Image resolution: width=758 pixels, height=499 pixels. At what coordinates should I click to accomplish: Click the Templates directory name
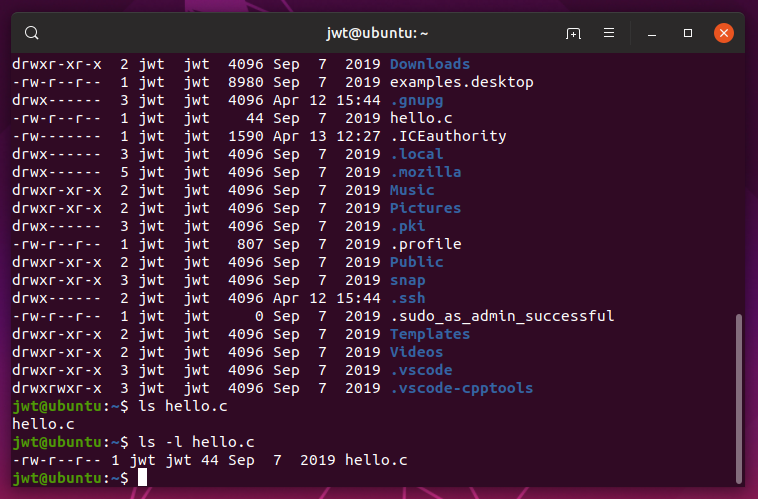click(x=430, y=334)
